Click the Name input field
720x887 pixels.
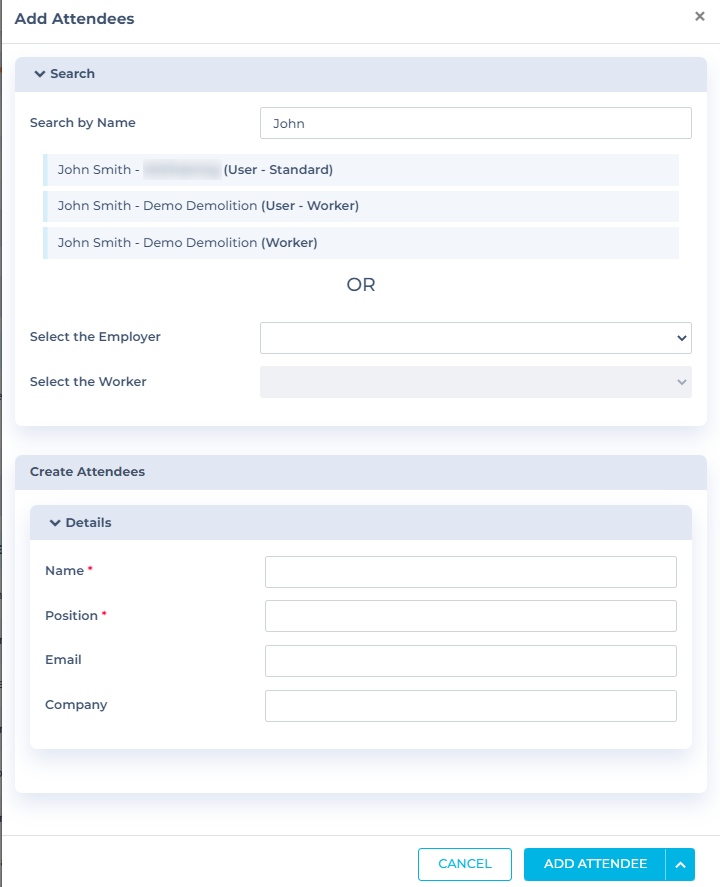coord(470,572)
